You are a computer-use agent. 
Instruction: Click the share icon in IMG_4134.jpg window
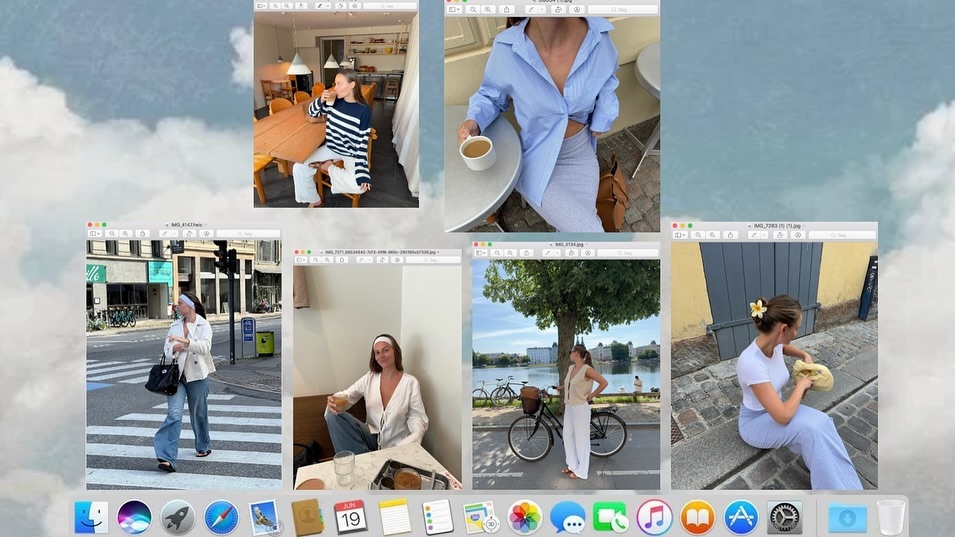coord(527,253)
